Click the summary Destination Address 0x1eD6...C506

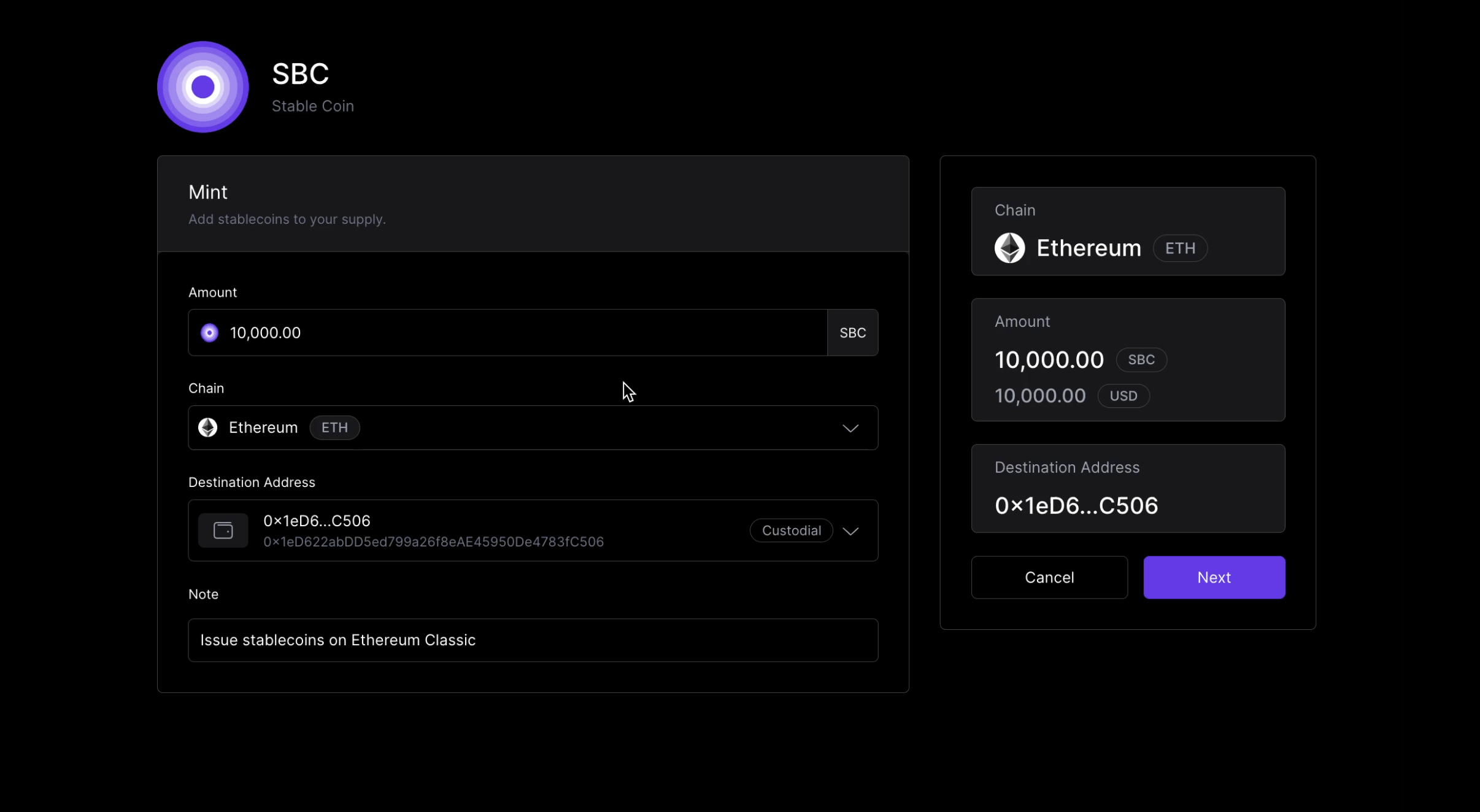1076,506
